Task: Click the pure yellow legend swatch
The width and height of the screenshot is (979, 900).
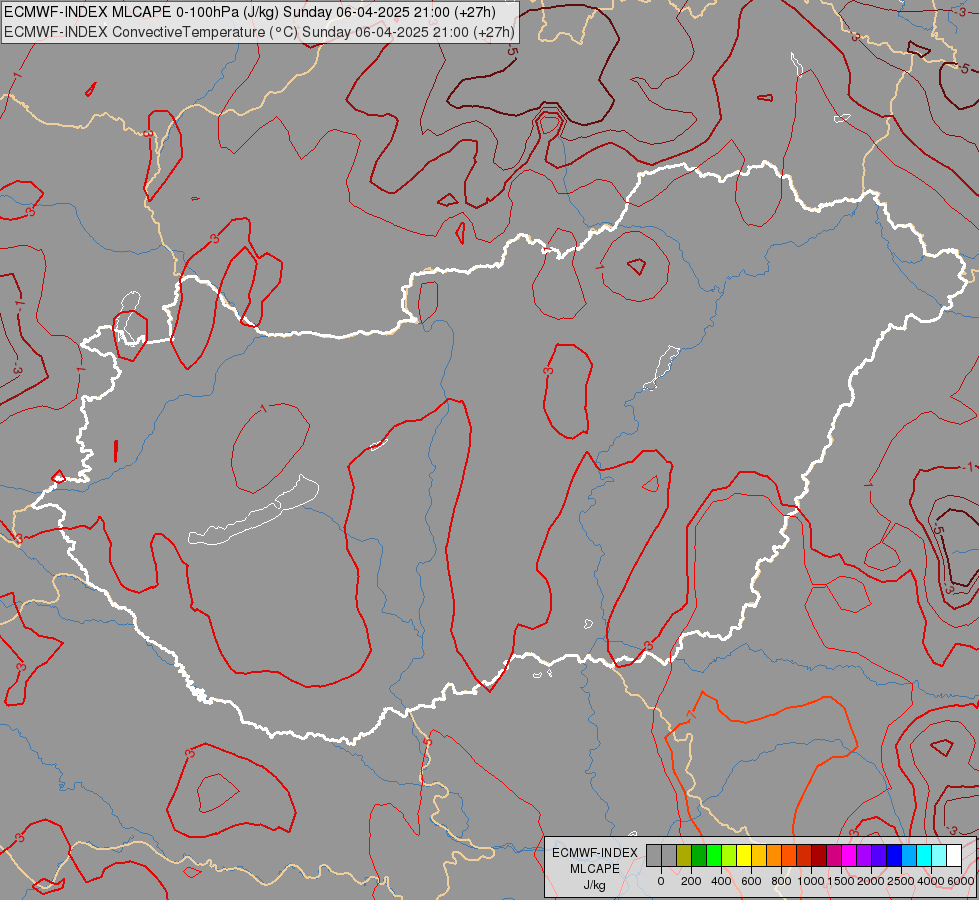Action: pyautogui.click(x=744, y=855)
